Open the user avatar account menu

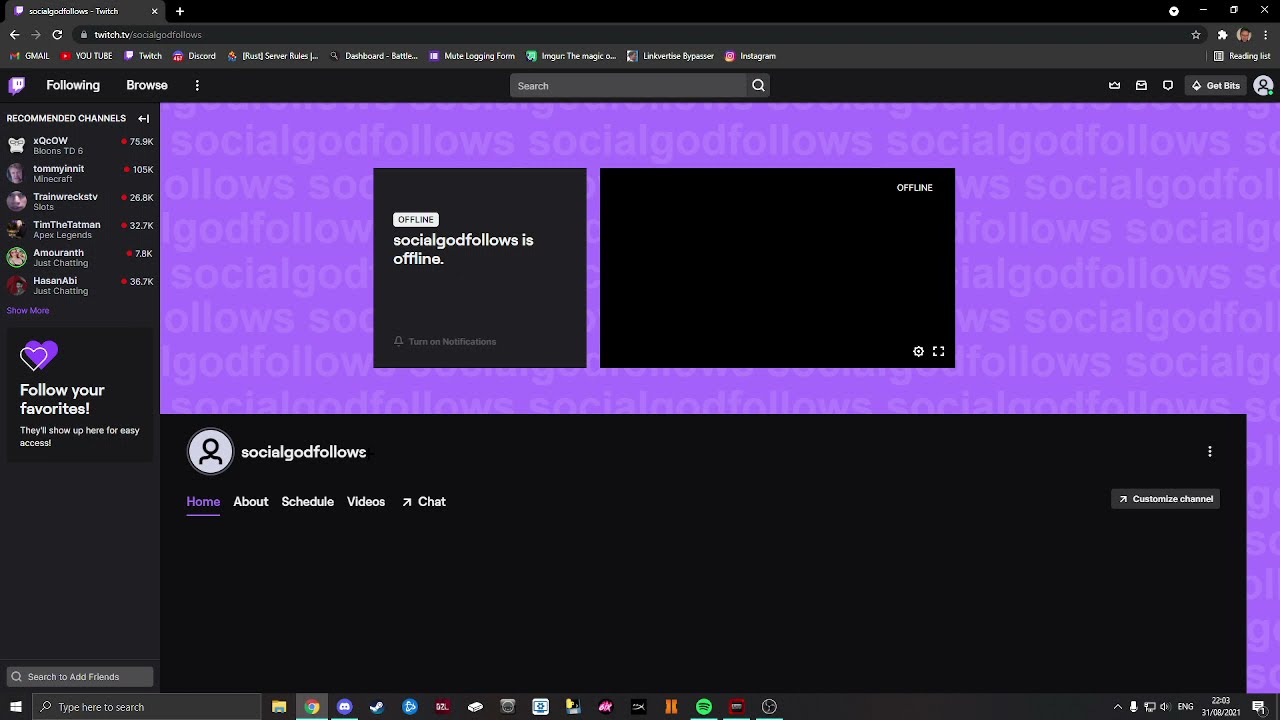(1263, 86)
